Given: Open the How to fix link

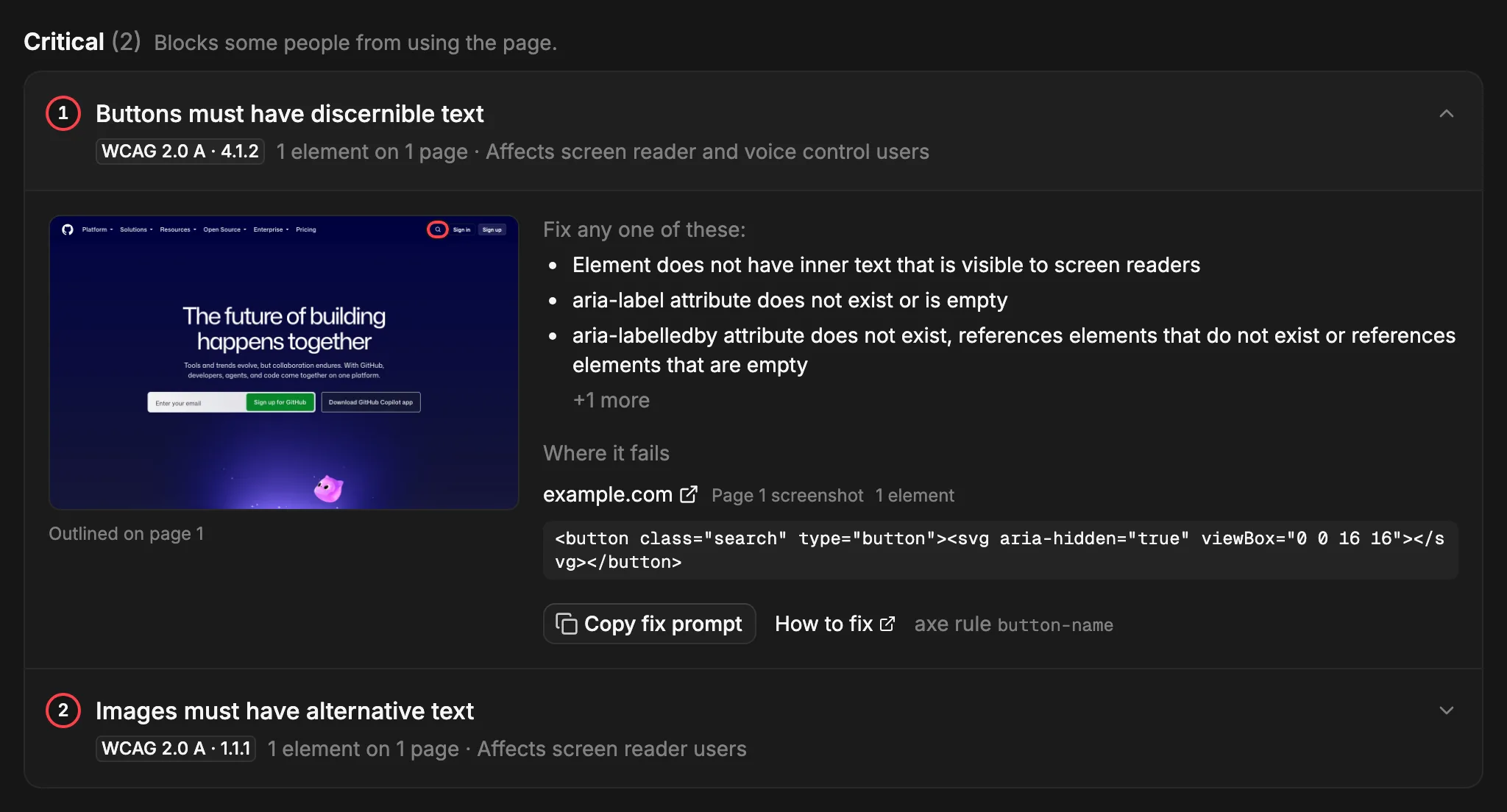Looking at the screenshot, I should (834, 624).
